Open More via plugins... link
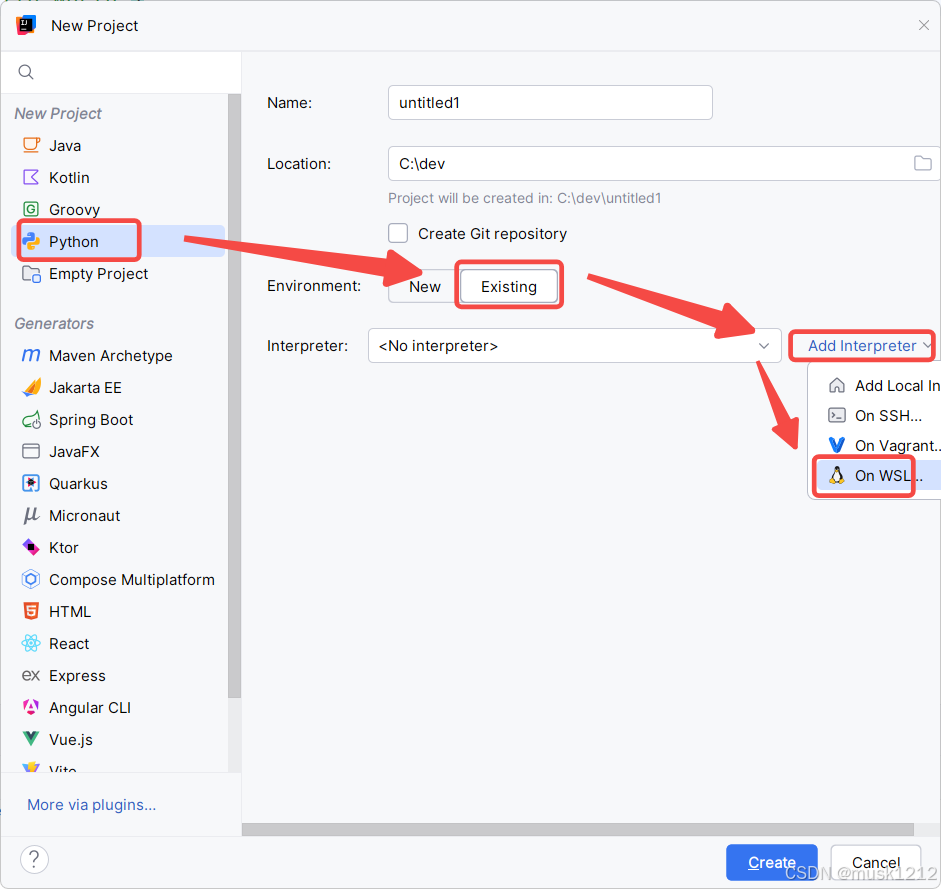The image size is (941, 889). [x=91, y=804]
